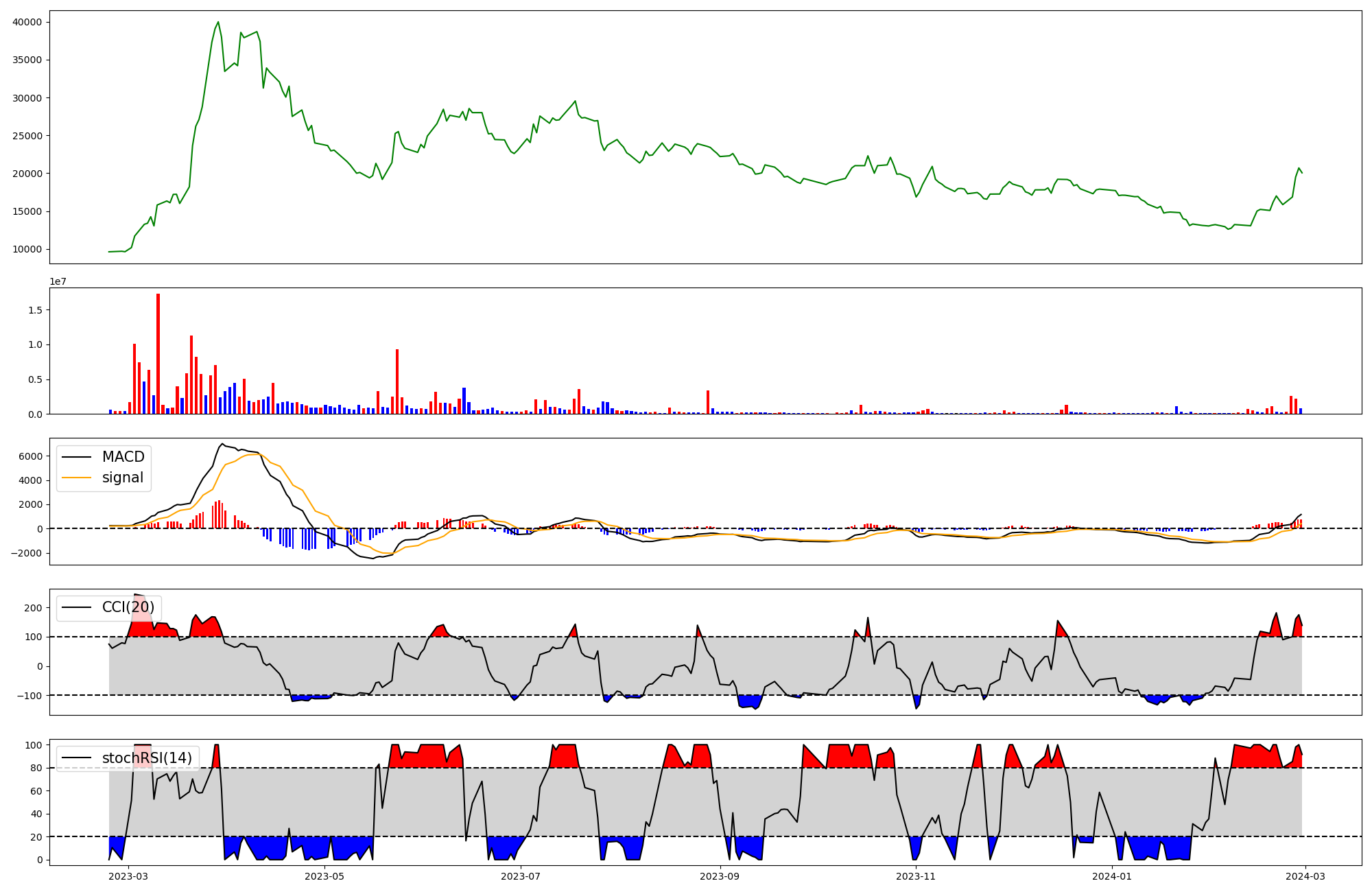Click the 2023-07 x-axis date label
Image resolution: width=1372 pixels, height=892 pixels.
(521, 876)
